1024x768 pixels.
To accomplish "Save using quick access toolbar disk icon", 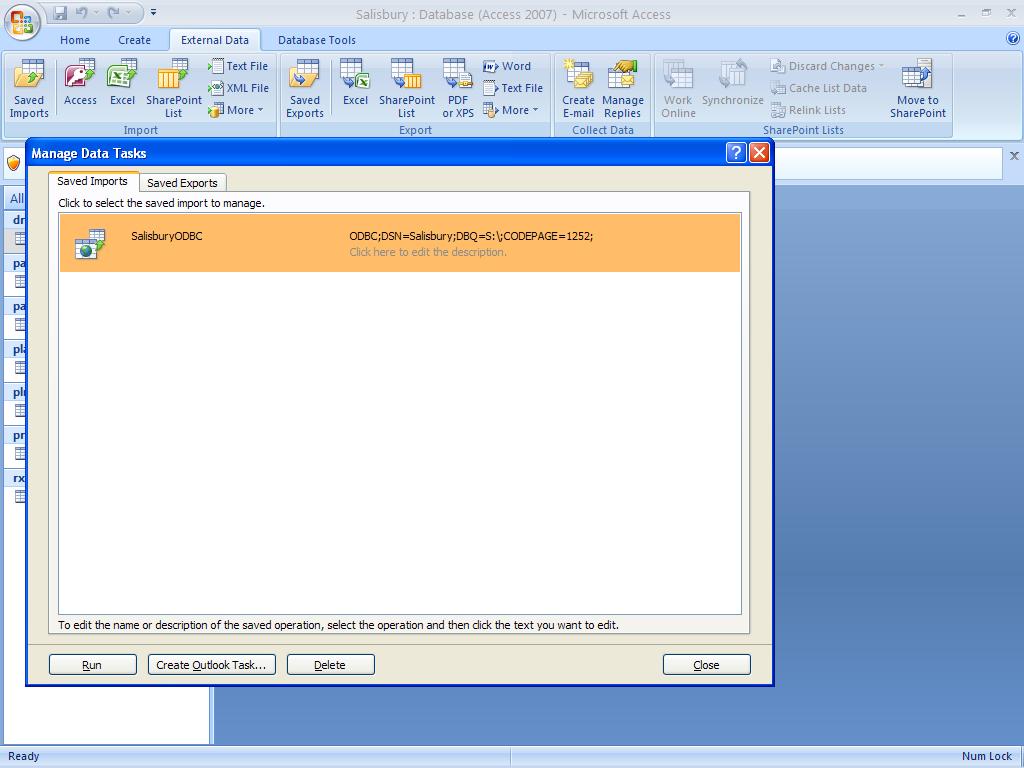I will (x=60, y=13).
